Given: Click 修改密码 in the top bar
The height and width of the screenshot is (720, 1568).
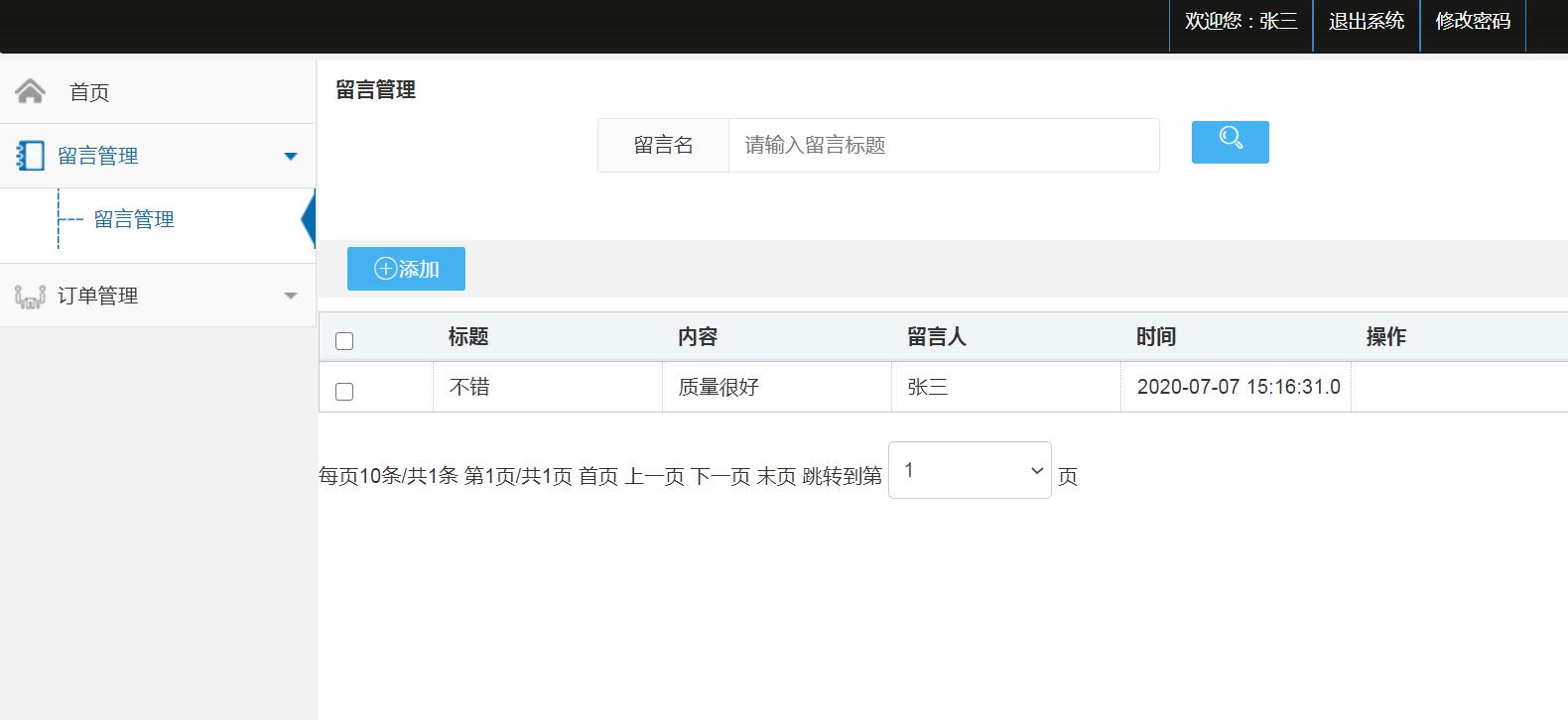Looking at the screenshot, I should (x=1473, y=21).
